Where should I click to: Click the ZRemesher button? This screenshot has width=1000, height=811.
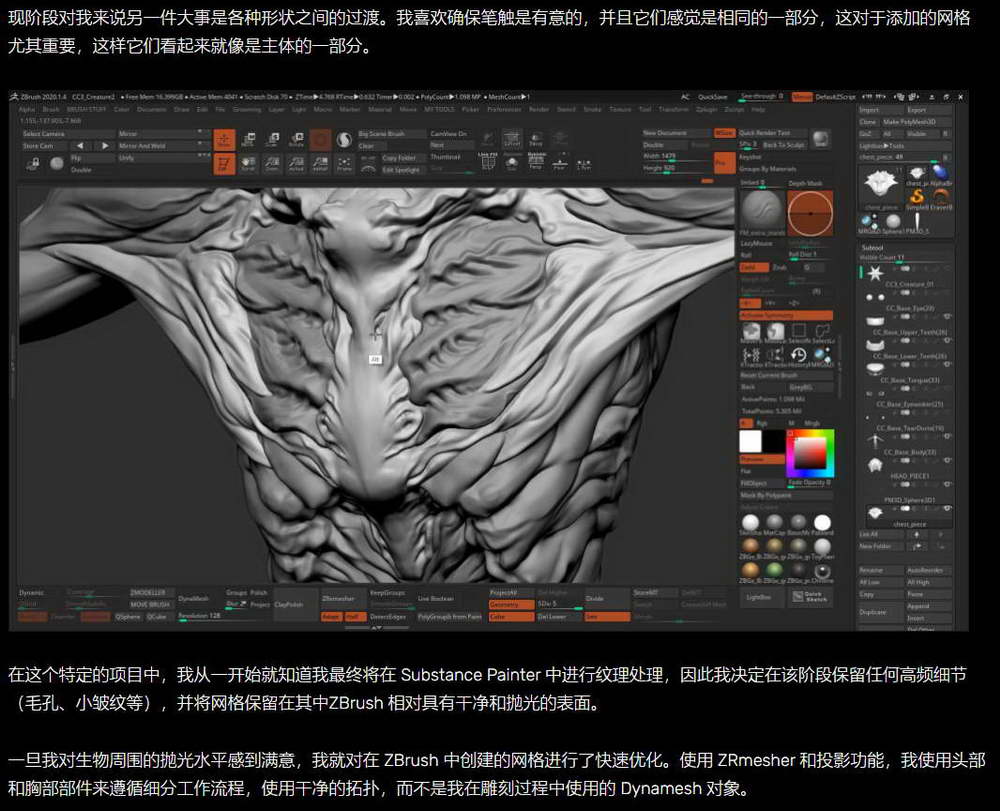(x=342, y=599)
